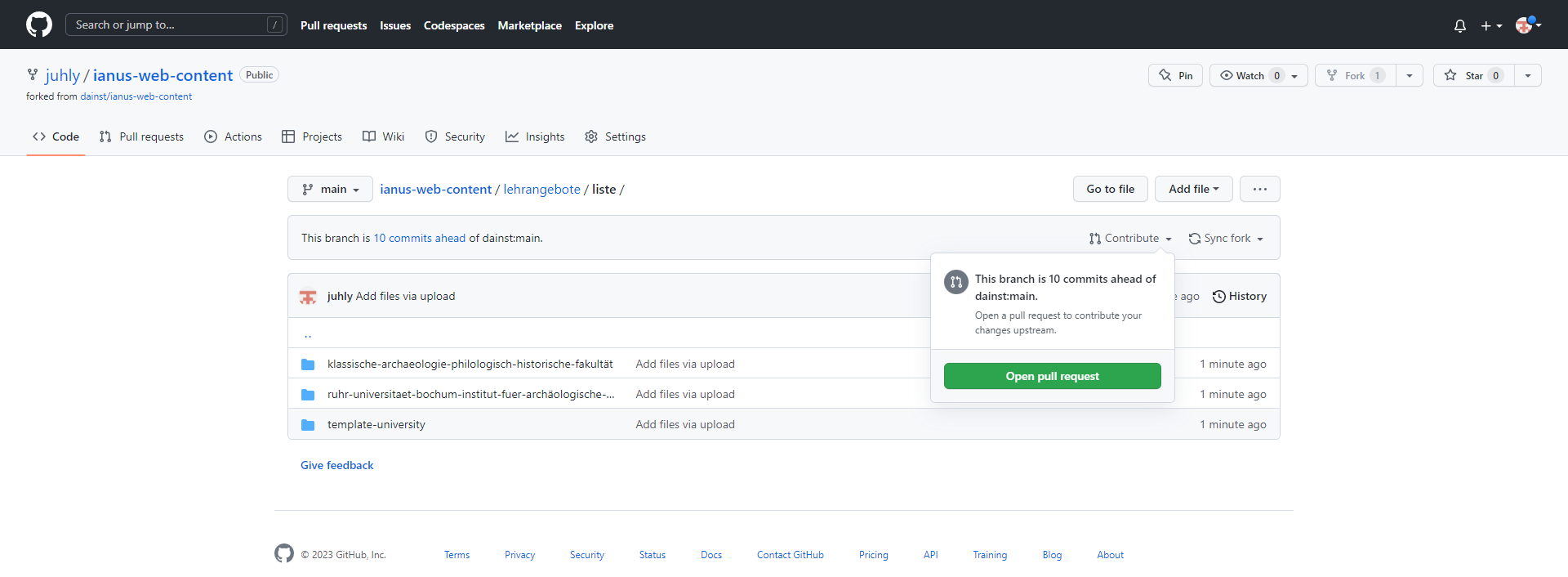Open the main branch selector

click(330, 189)
